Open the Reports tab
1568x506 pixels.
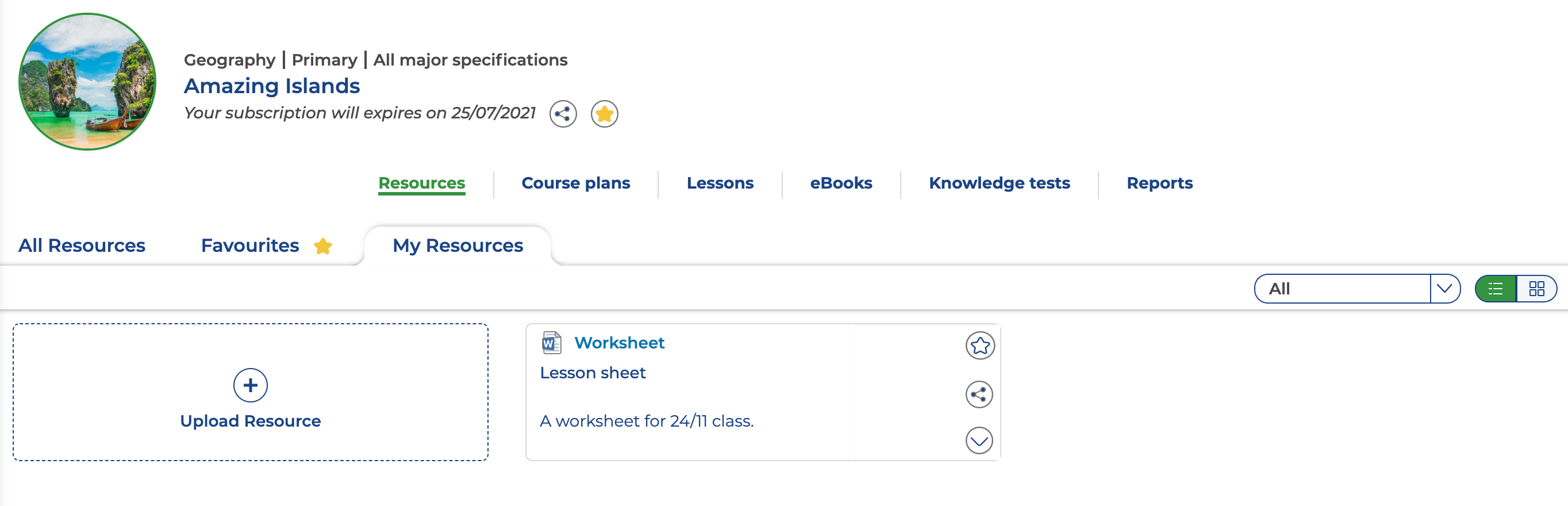click(1159, 183)
